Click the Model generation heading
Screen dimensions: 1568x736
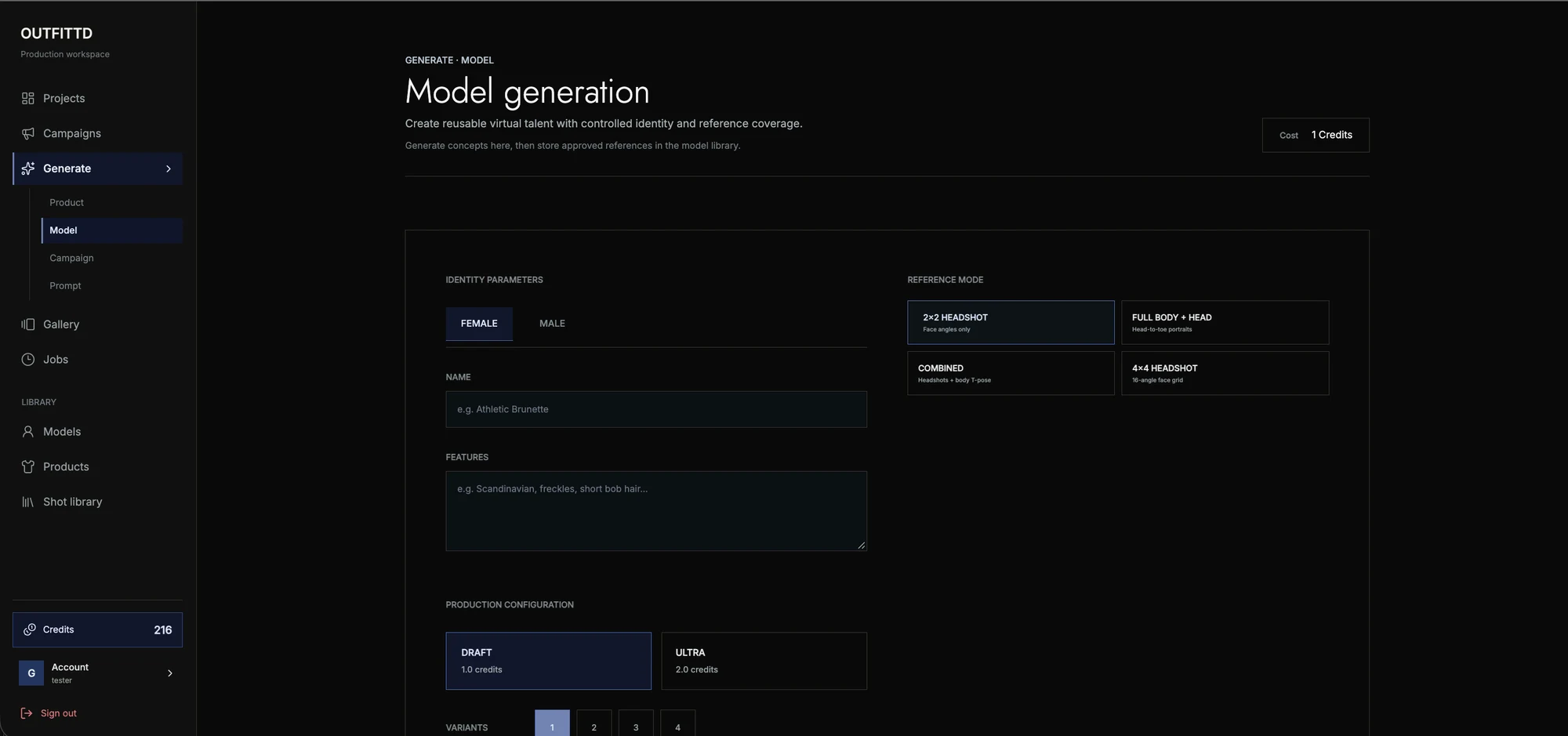[527, 92]
